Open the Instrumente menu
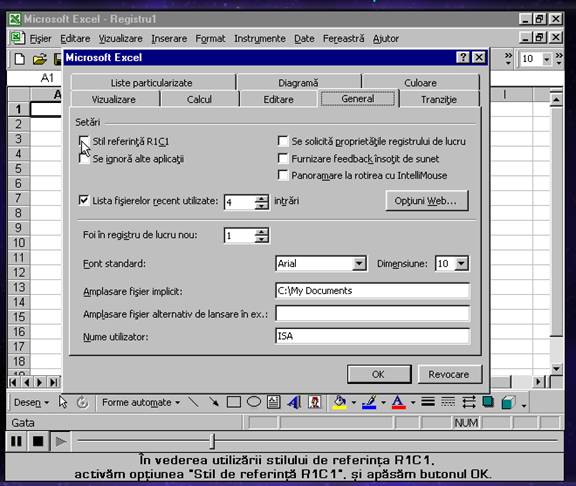Image resolution: width=576 pixels, height=486 pixels. tap(260, 39)
